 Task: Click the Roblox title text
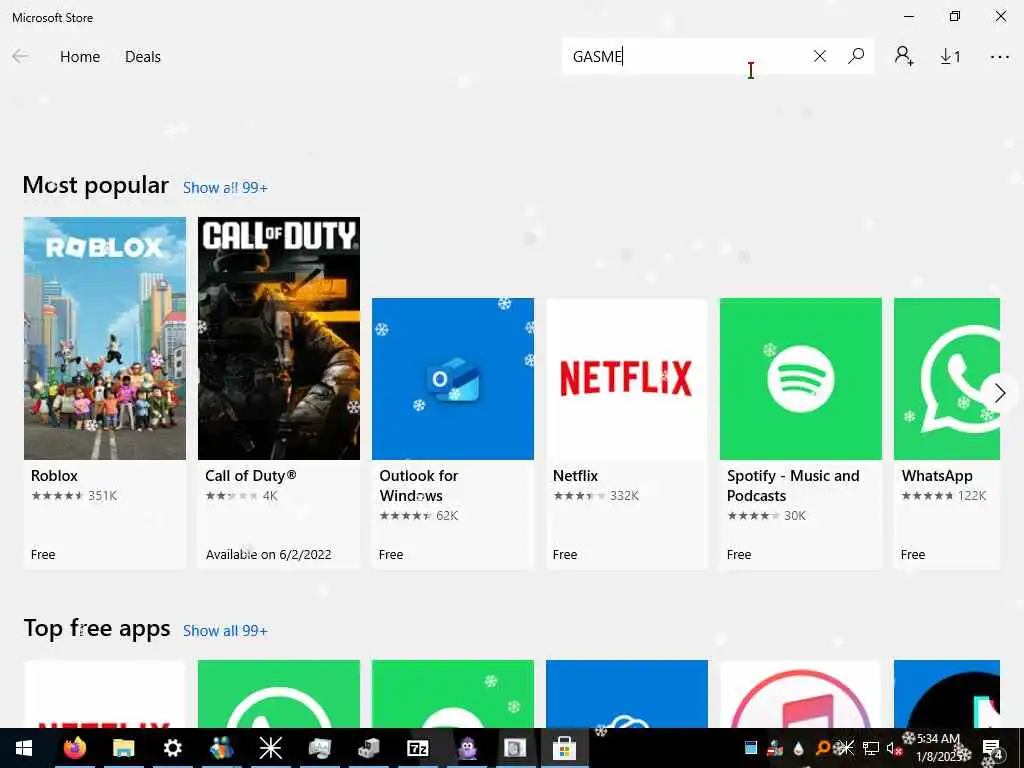[x=54, y=476]
